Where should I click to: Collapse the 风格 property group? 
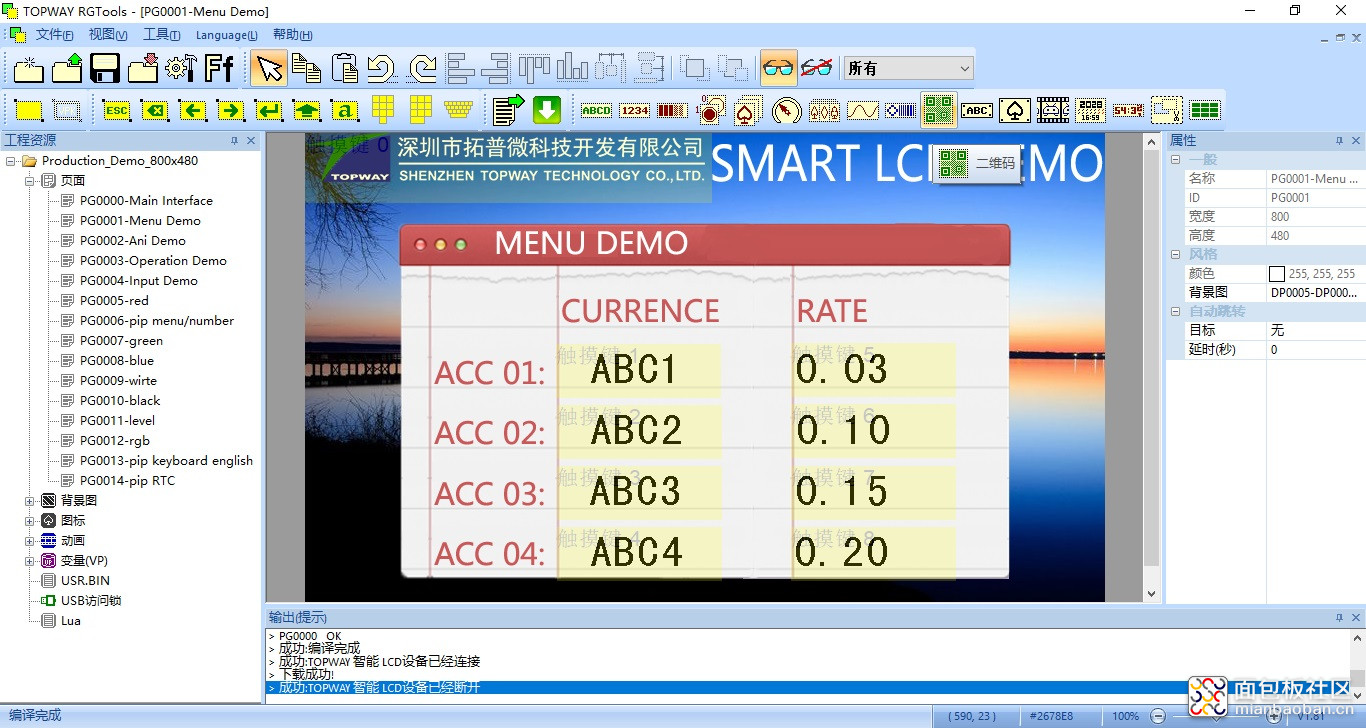click(1176, 255)
